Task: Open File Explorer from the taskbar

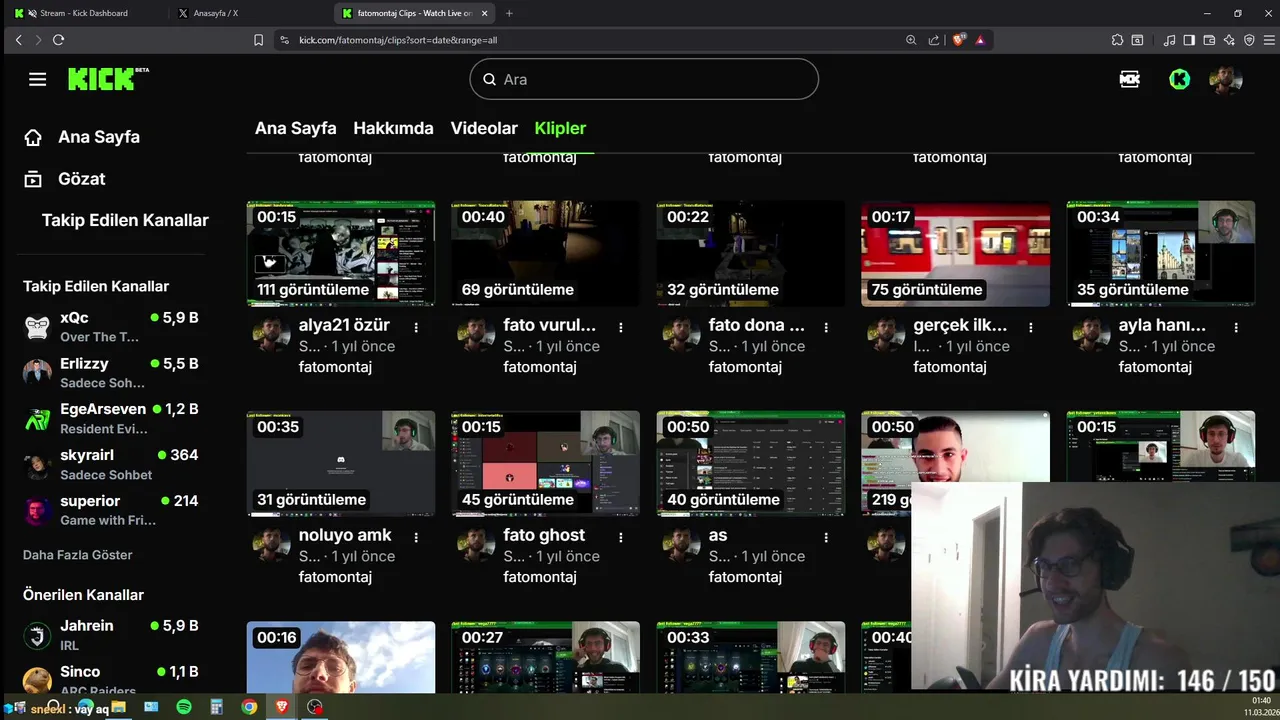Action: tap(118, 707)
